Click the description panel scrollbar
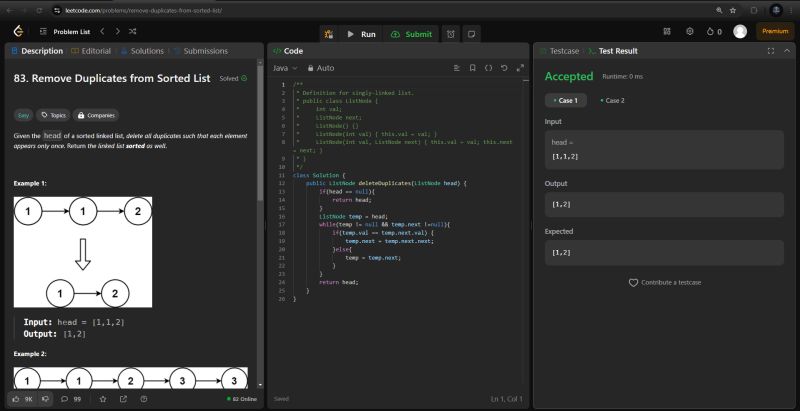 tap(261, 133)
